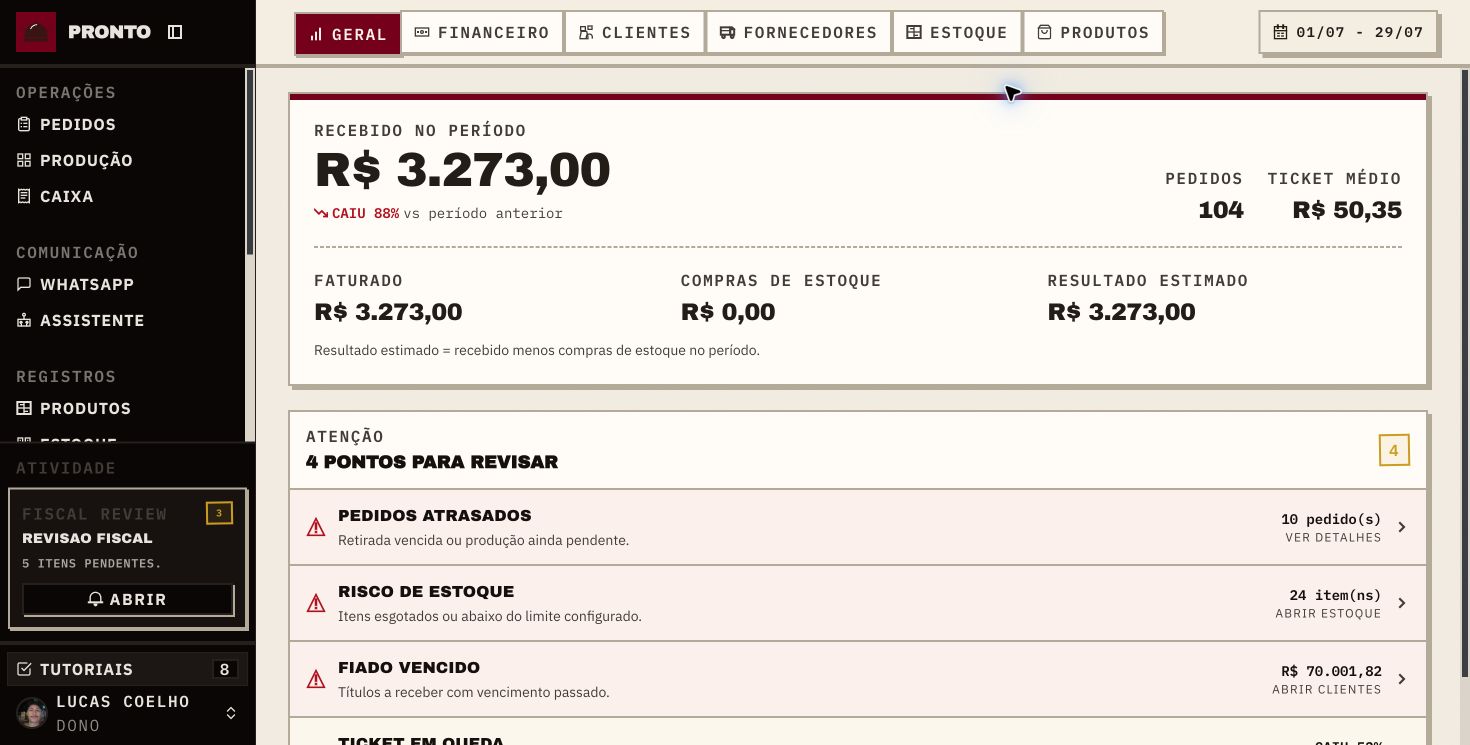Switch to the Clientes tab
This screenshot has width=1470, height=745.
click(x=635, y=33)
